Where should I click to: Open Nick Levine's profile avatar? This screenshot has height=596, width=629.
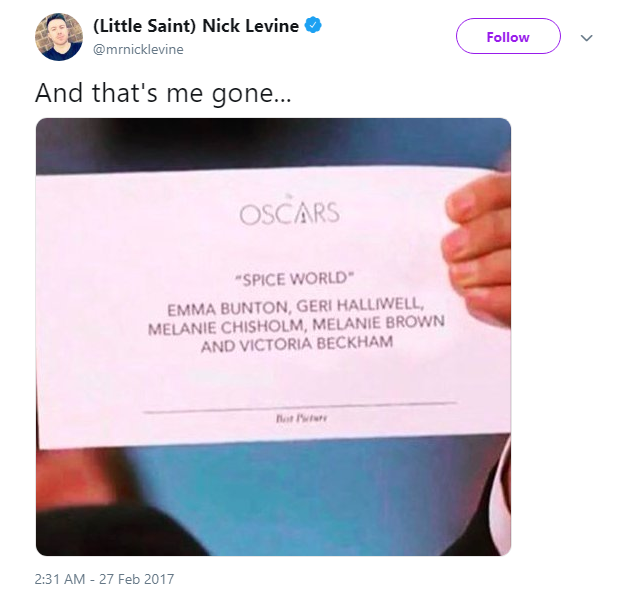click(59, 36)
